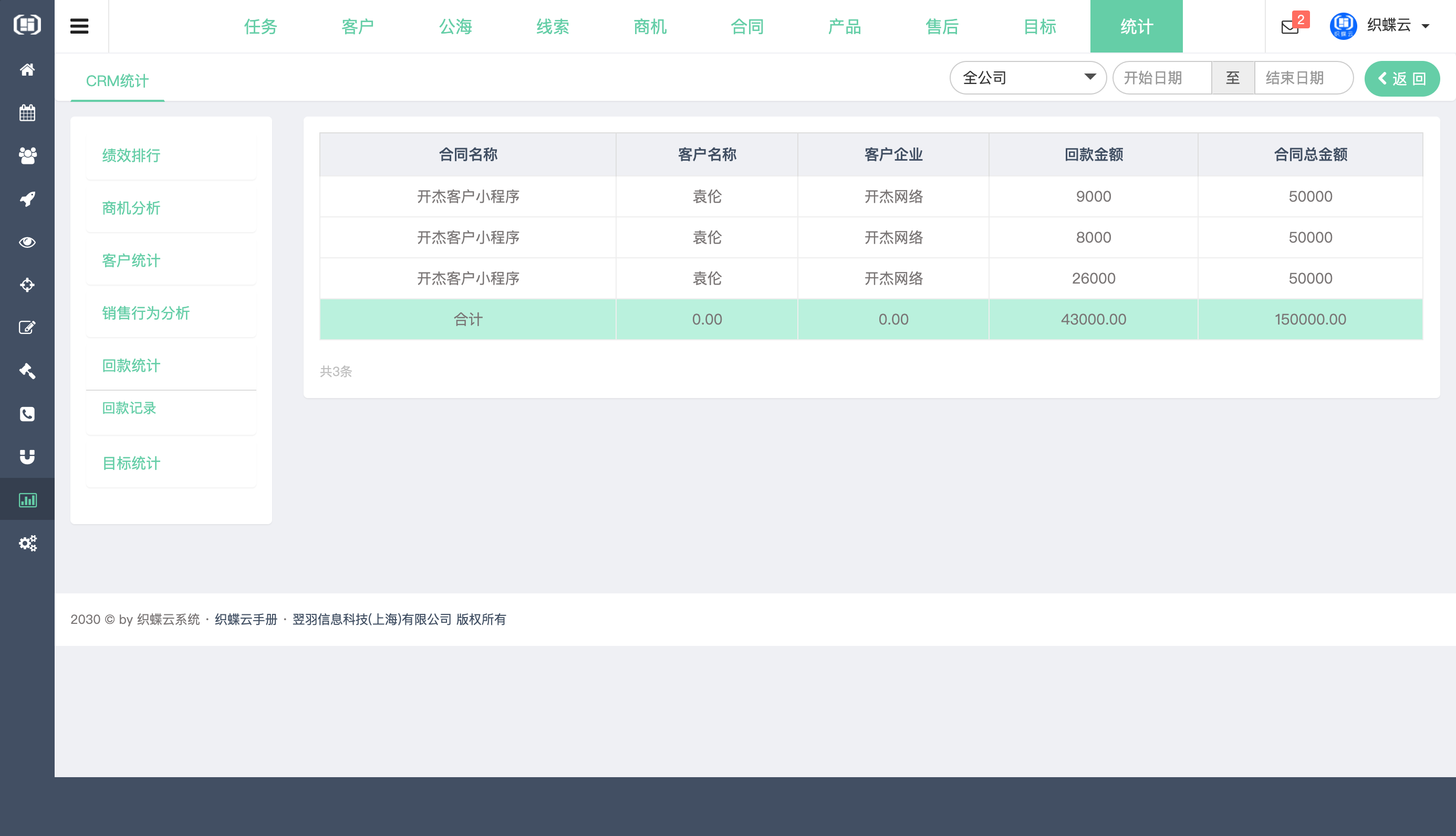Switch to the 统计 tab
The width and height of the screenshot is (1456, 836).
[1136, 26]
